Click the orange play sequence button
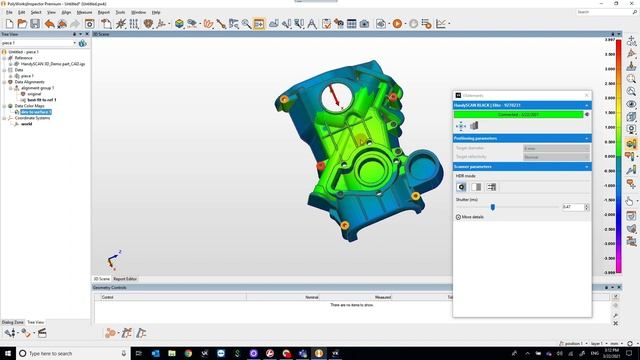This screenshot has height=360, width=640. pyautogui.click(x=397, y=24)
